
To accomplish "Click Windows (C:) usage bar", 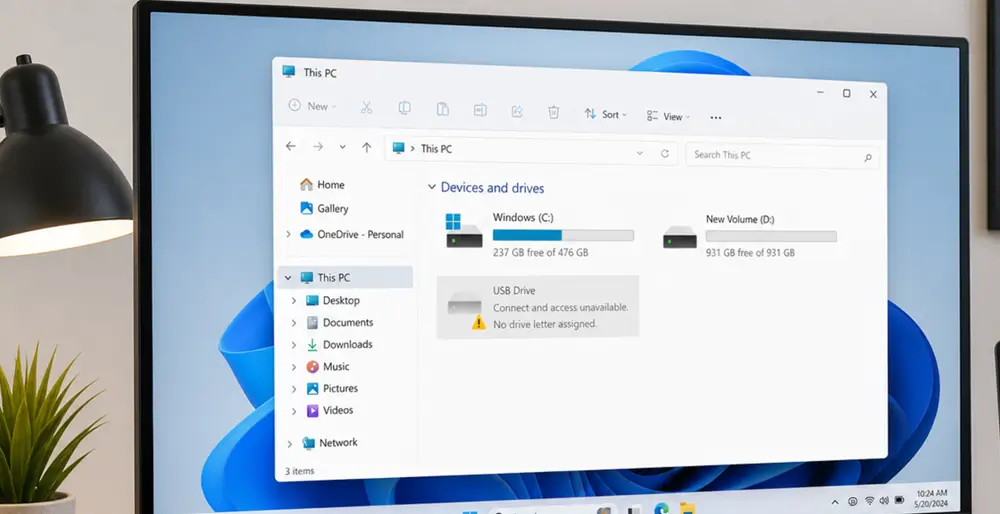I will click(x=563, y=235).
